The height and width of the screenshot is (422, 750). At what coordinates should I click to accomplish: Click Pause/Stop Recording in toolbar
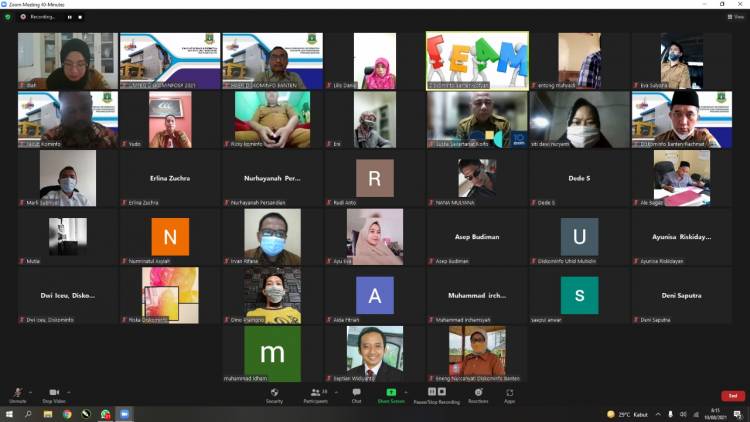click(x=437, y=393)
